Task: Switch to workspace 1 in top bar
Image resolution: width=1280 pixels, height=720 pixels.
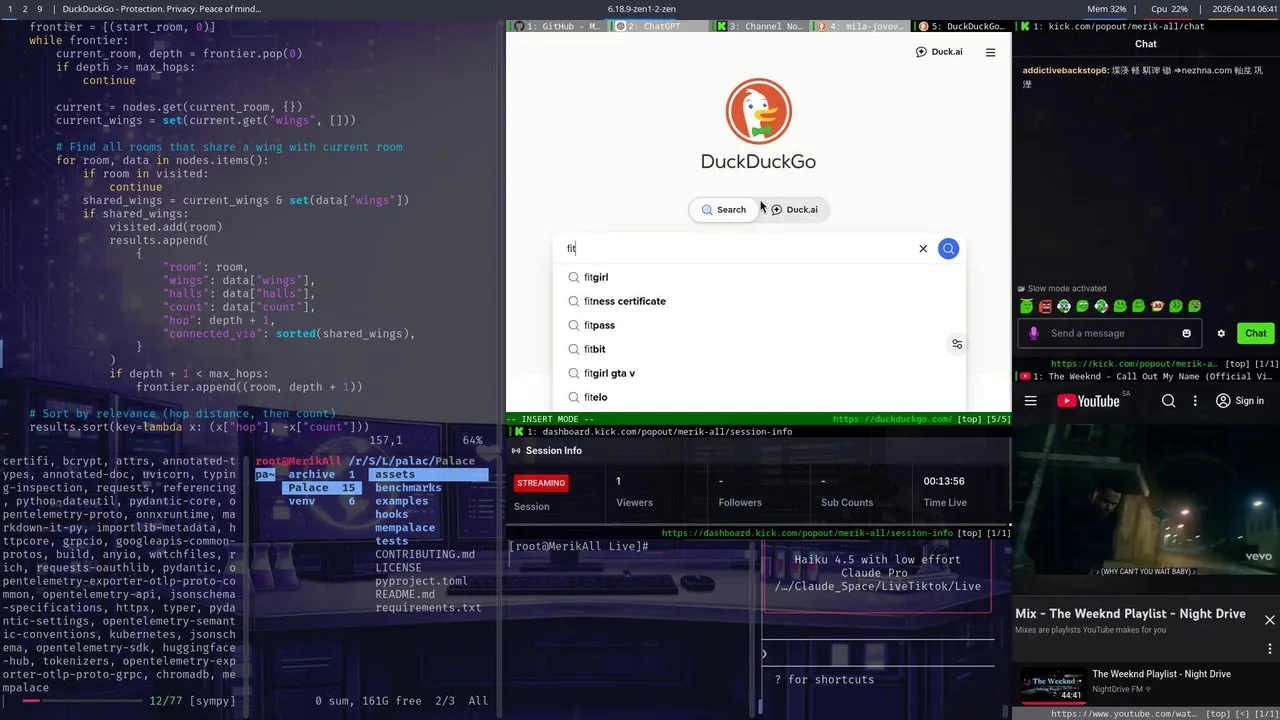Action: [x=9, y=9]
